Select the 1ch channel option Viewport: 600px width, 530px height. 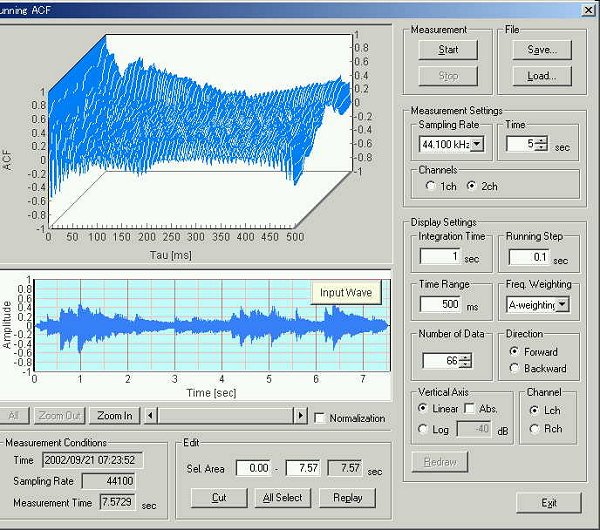click(431, 185)
